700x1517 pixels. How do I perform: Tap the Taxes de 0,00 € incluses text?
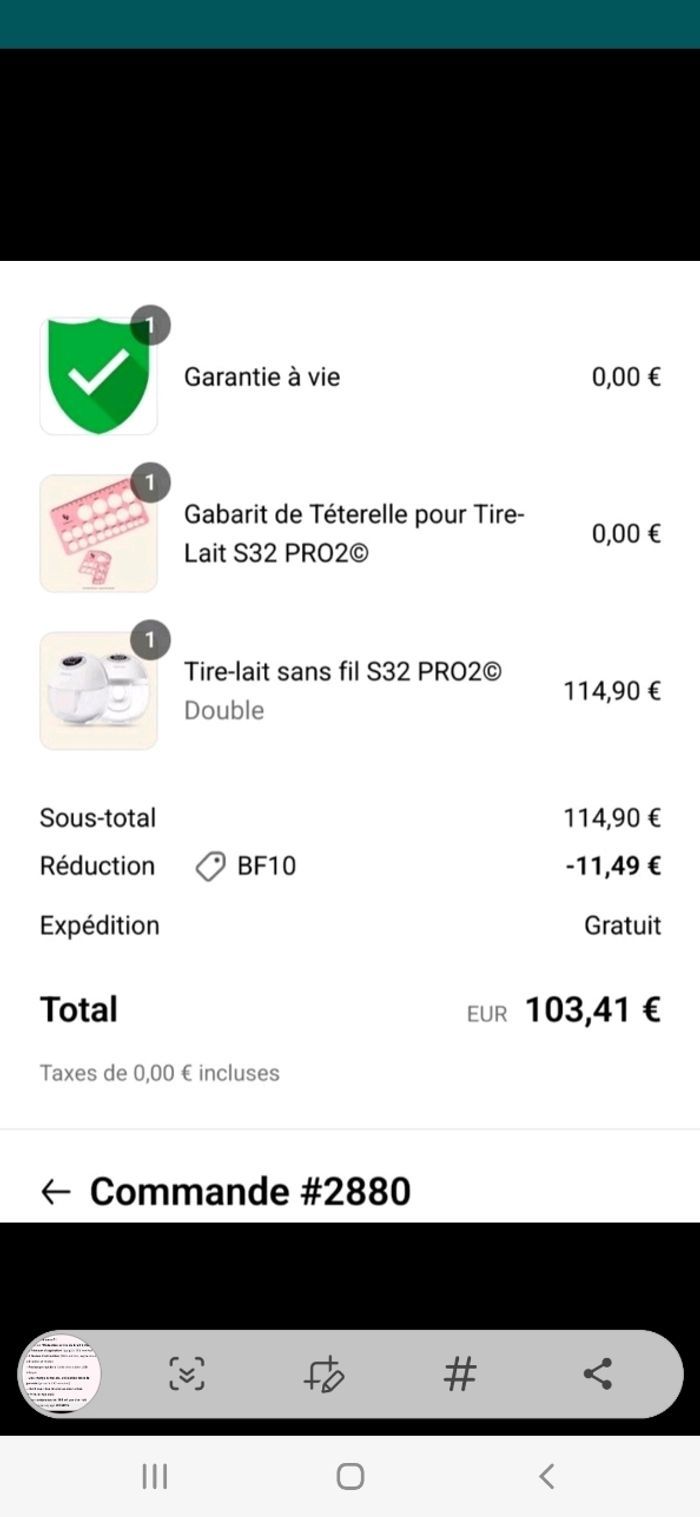pyautogui.click(x=159, y=1072)
